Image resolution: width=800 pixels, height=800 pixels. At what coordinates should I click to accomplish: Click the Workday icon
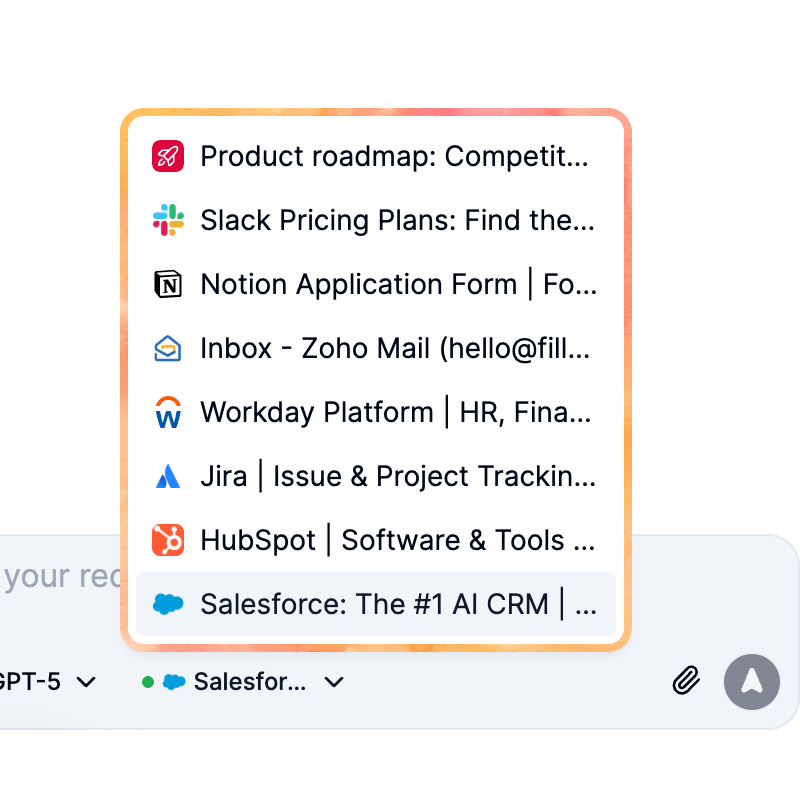point(167,412)
